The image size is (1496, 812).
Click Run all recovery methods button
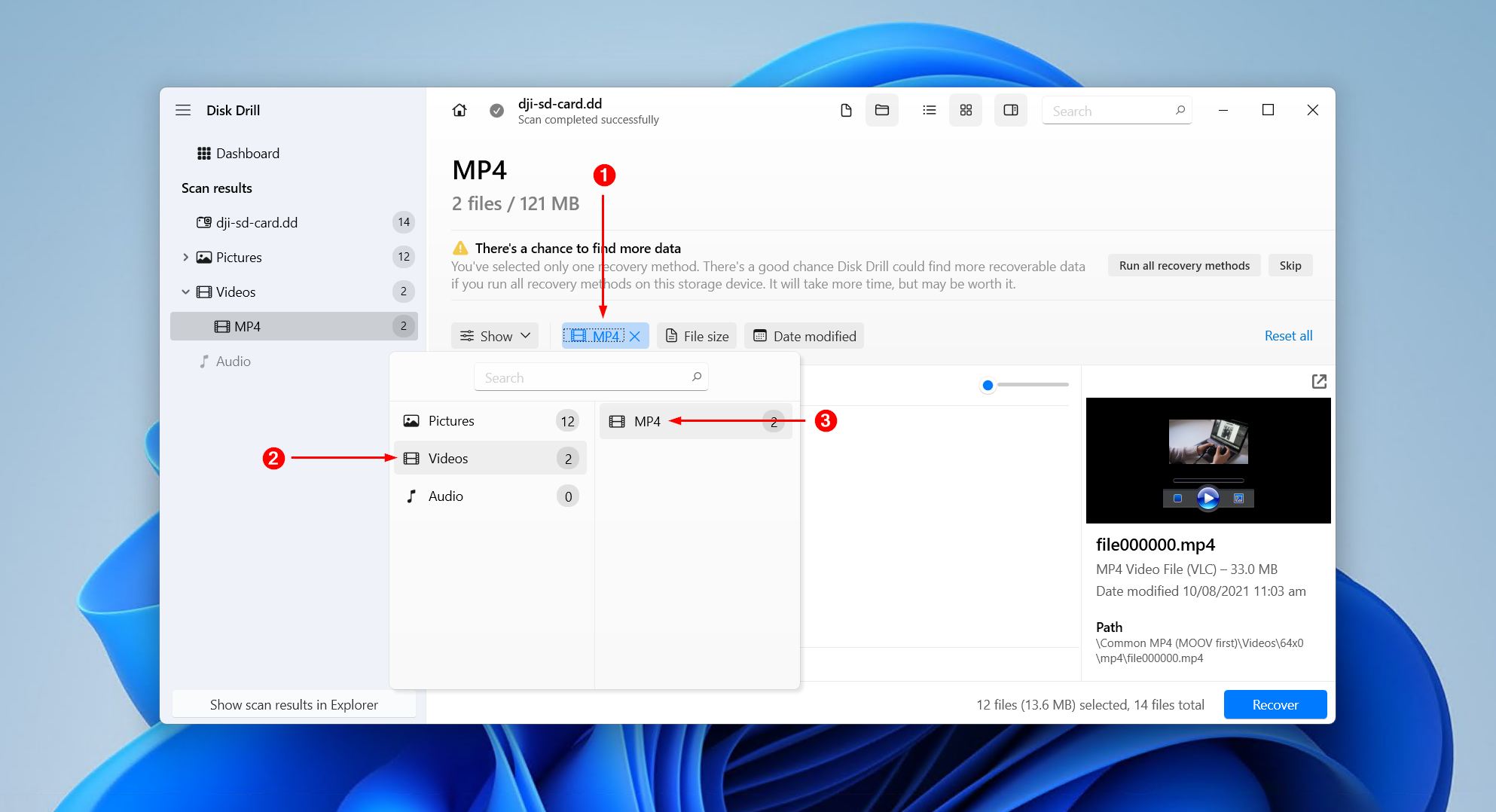[x=1184, y=265]
